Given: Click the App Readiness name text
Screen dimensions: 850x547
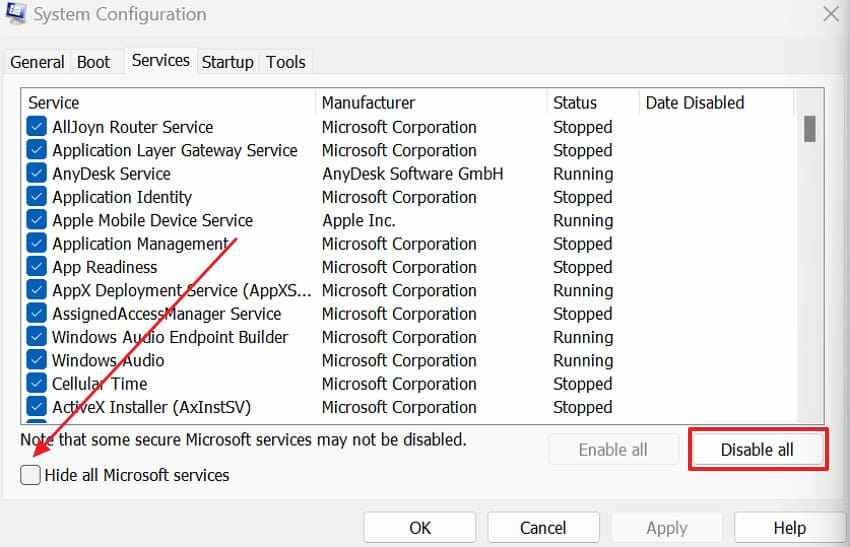Looking at the screenshot, I should pos(105,267).
